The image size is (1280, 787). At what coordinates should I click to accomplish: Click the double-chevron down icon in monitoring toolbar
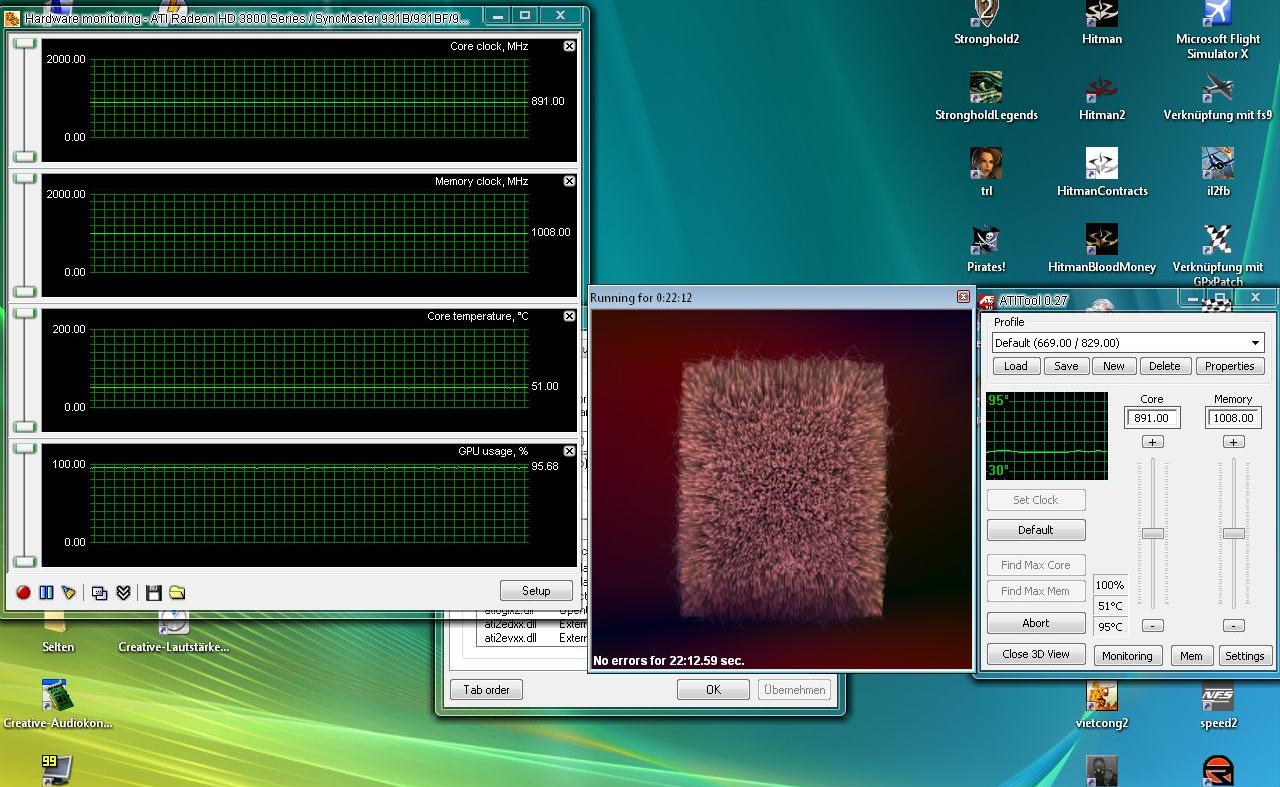123,592
